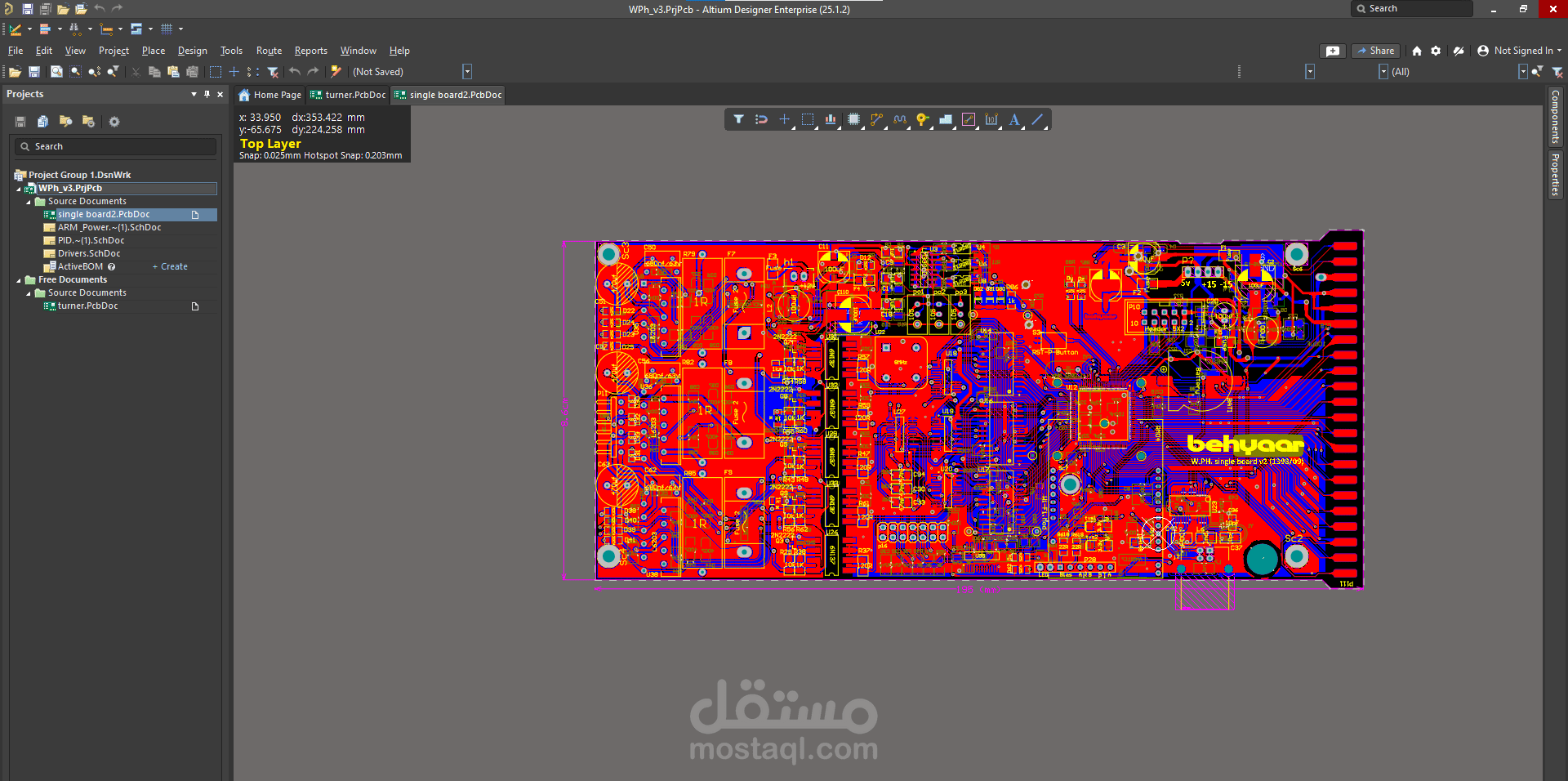The height and width of the screenshot is (781, 1568).
Task: Switch to the Home Page tab
Action: [x=270, y=95]
